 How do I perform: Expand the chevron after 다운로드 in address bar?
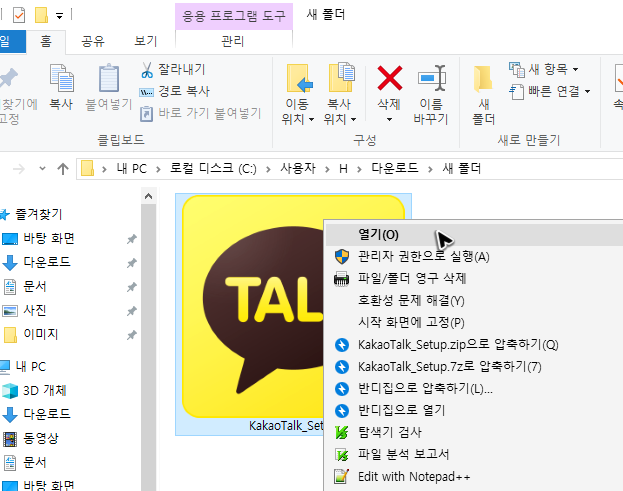pos(430,170)
